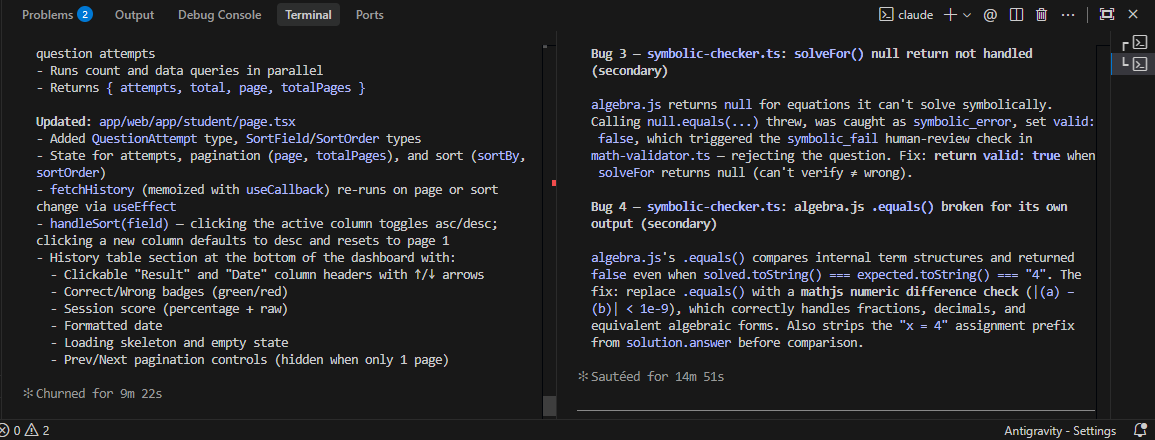Click the fetchHistory identifier
This screenshot has width=1155, height=440.
(91, 189)
